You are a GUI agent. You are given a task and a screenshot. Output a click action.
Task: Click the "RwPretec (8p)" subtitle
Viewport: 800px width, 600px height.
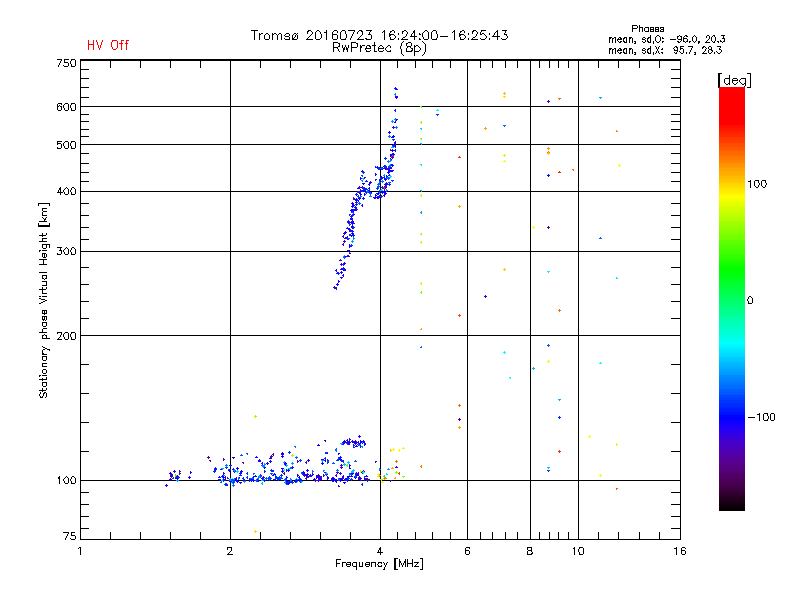click(379, 48)
